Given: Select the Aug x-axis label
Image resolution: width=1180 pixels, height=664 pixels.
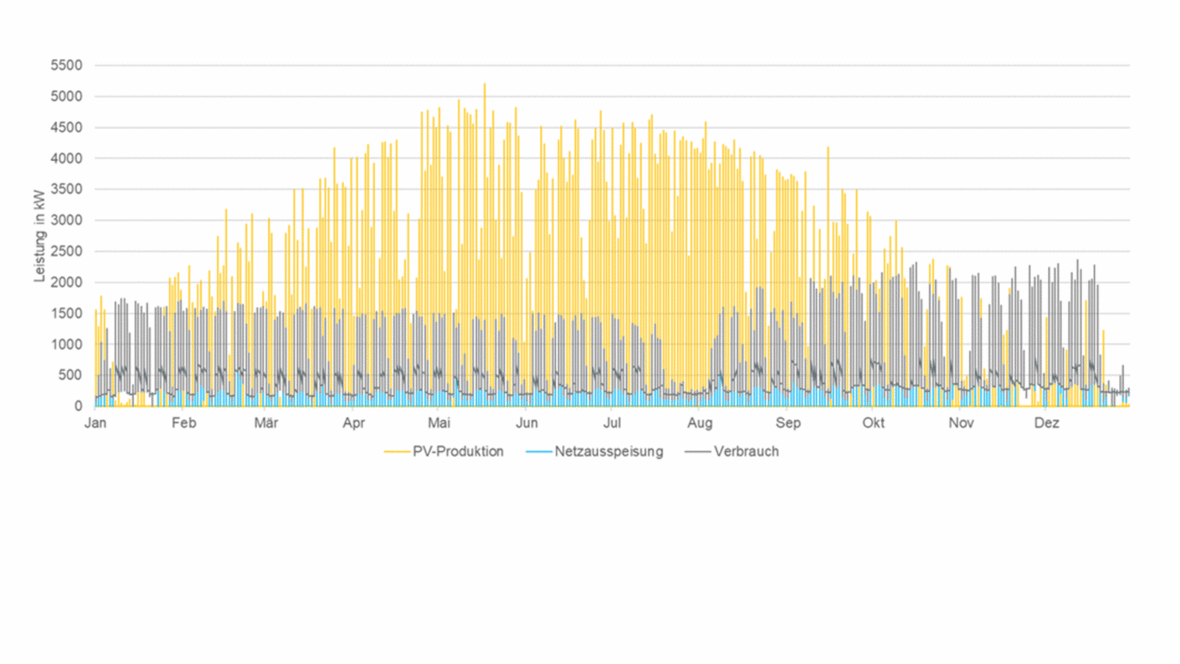Looking at the screenshot, I should 701,423.
